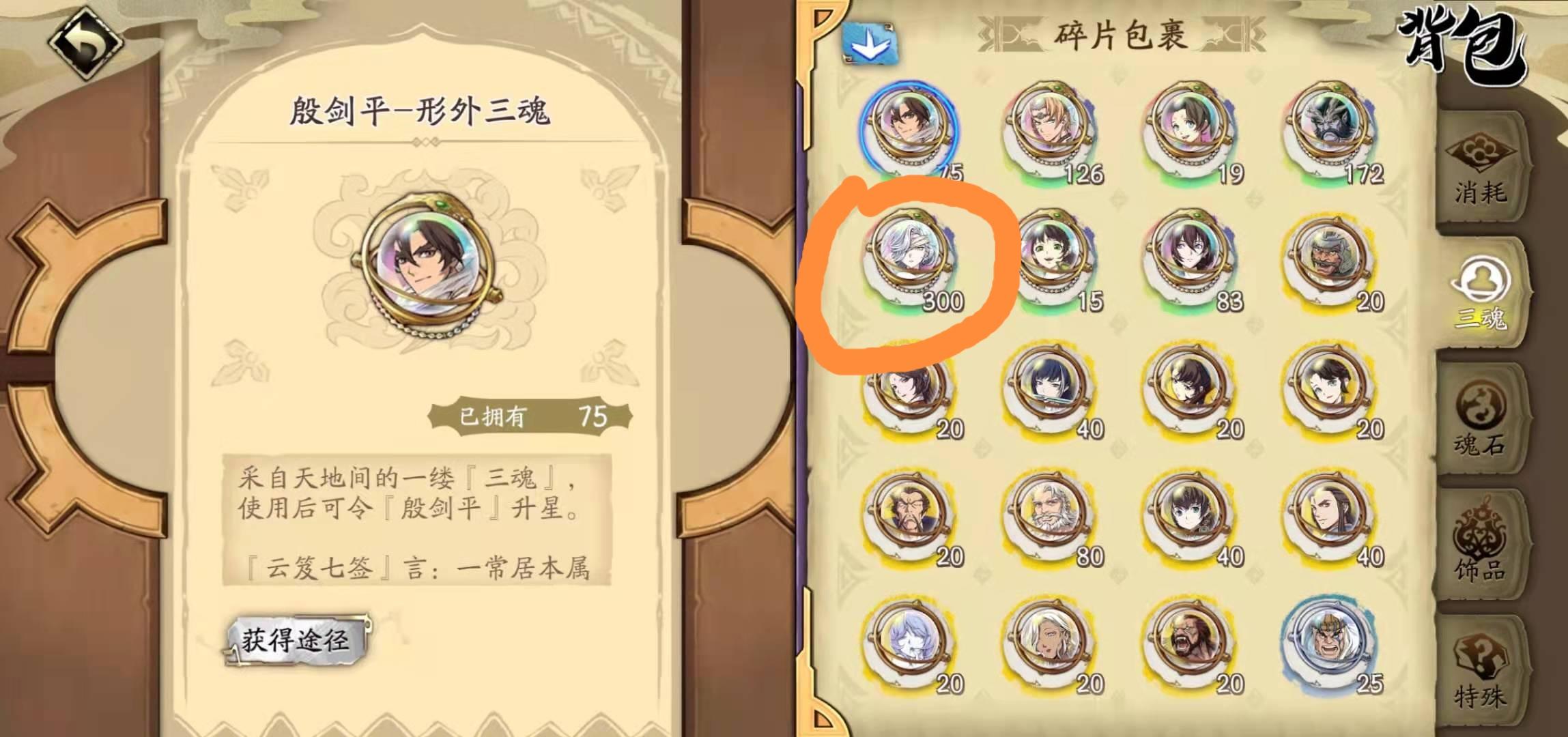Choose the green-haired girl fragment with 15

1053,260
